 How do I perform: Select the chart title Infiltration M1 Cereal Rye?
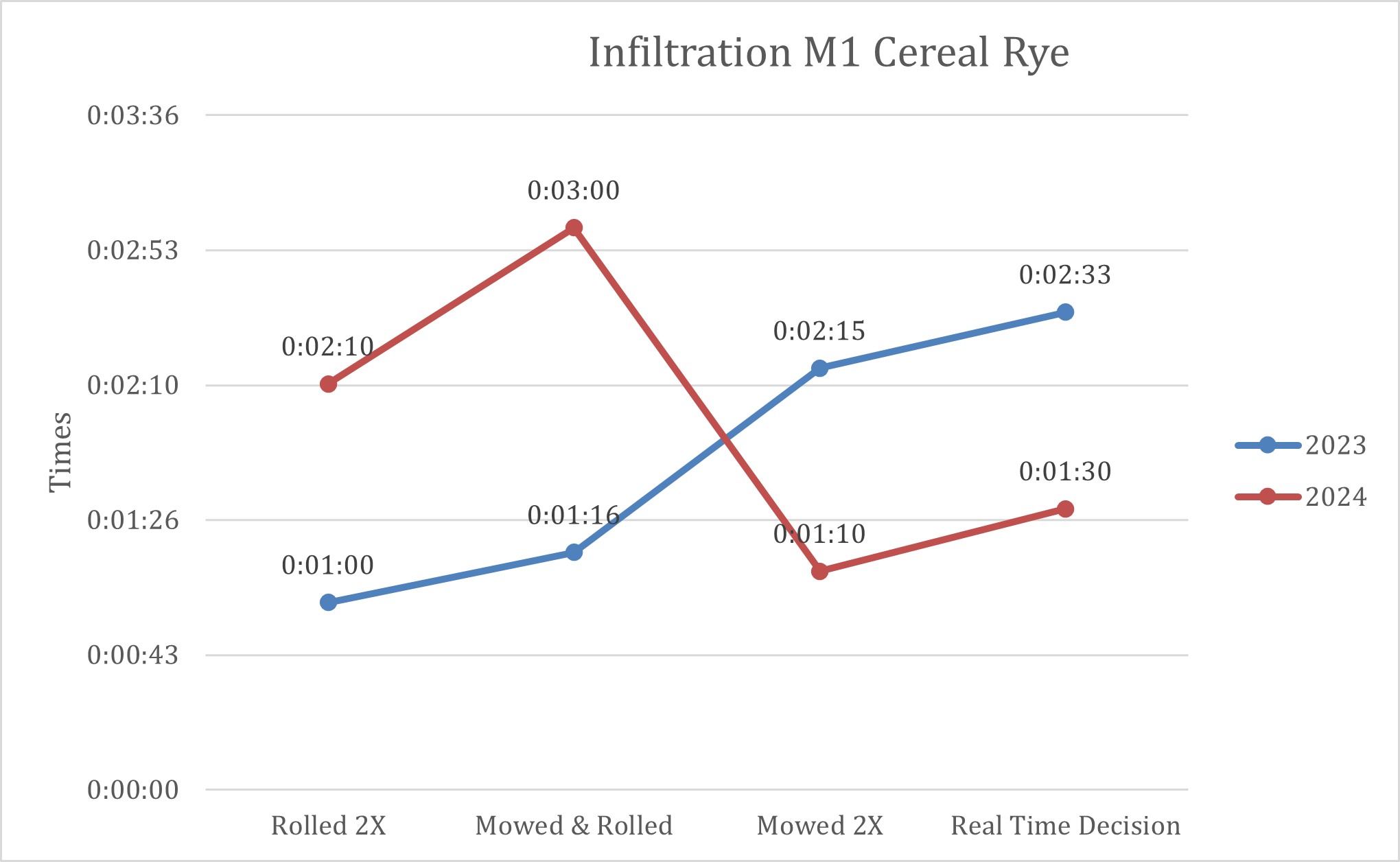[828, 53]
